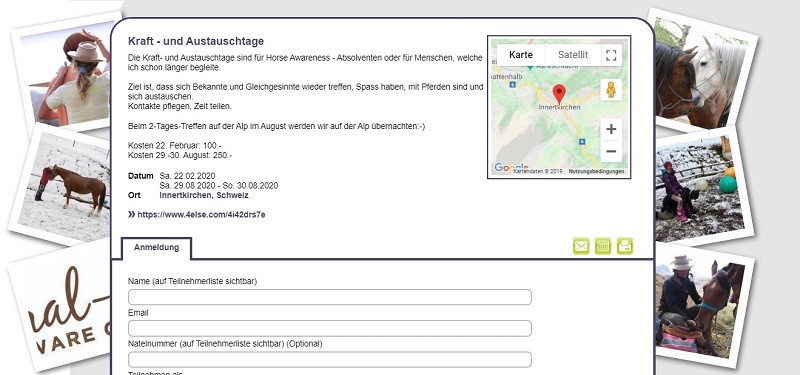The width and height of the screenshot is (800, 375).
Task: Click the Google logo on the map
Action: (511, 167)
